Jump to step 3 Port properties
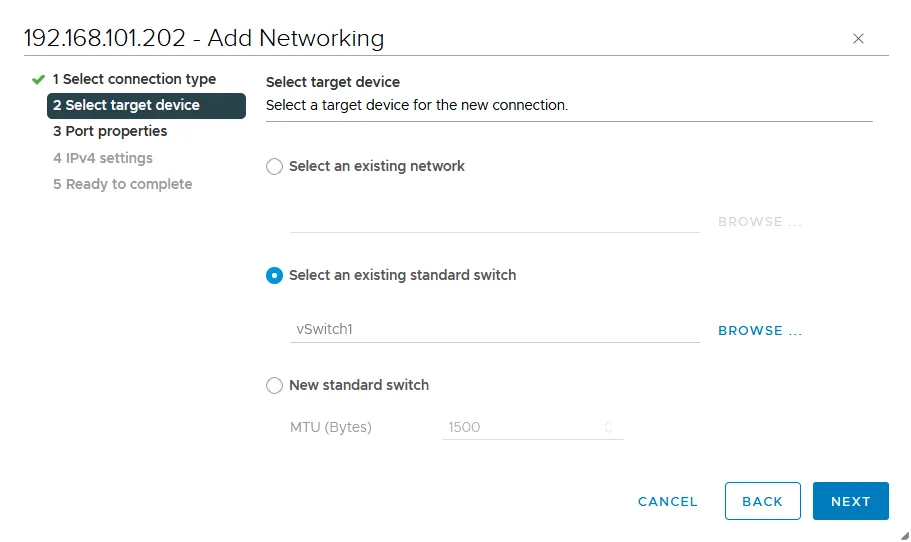The width and height of the screenshot is (911, 542). [110, 131]
